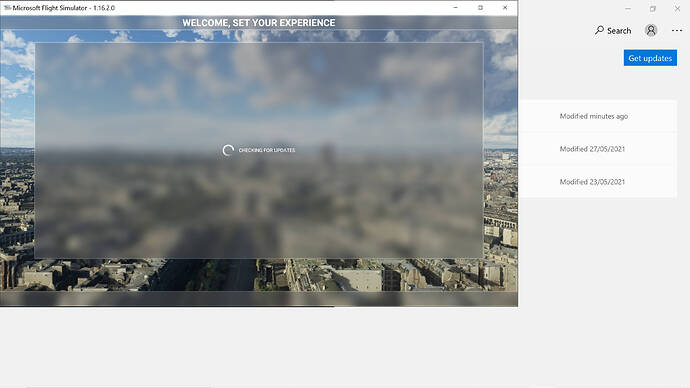Image resolution: width=690 pixels, height=388 pixels.
Task: Minimize the Microsoft Flight Simulator window
Action: pos(455,7)
